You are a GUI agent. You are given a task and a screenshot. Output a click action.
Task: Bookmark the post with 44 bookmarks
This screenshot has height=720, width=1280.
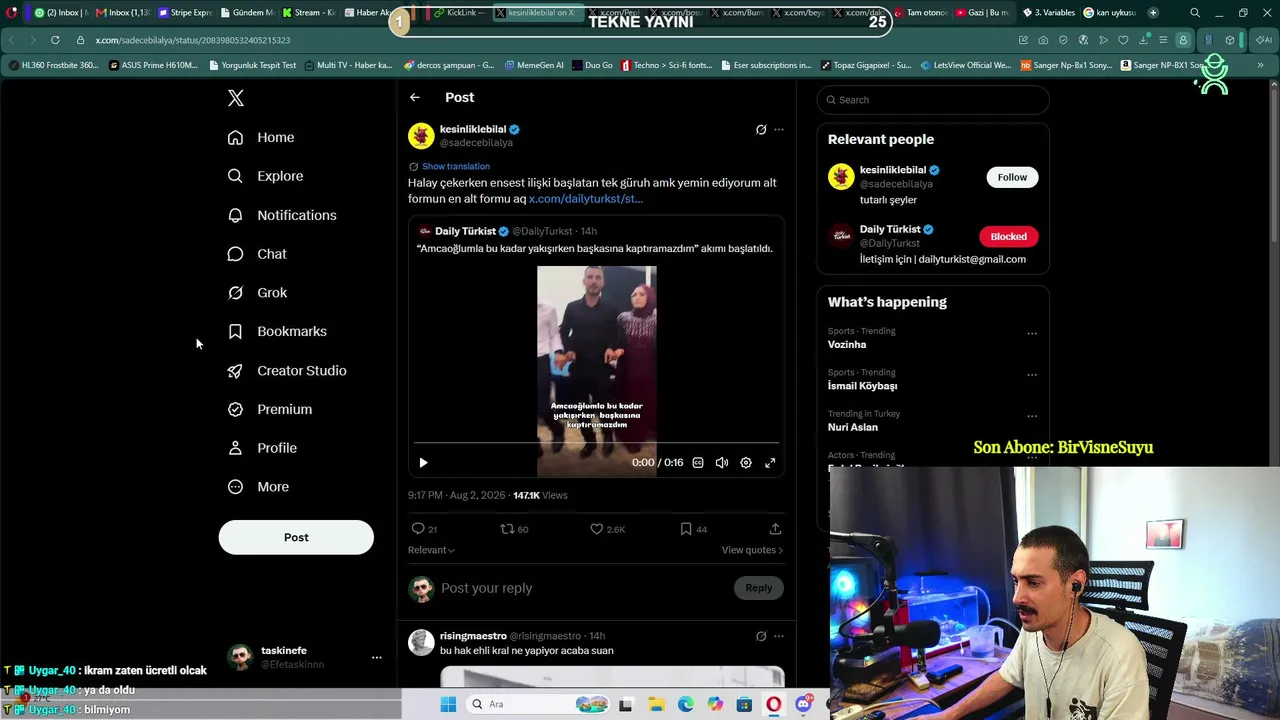686,529
